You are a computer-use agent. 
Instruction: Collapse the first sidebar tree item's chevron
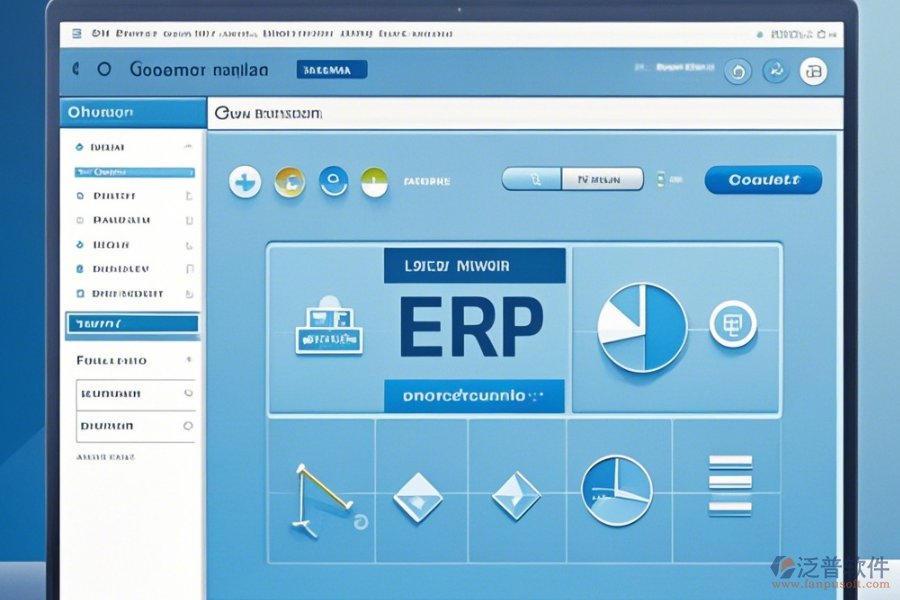[x=187, y=147]
